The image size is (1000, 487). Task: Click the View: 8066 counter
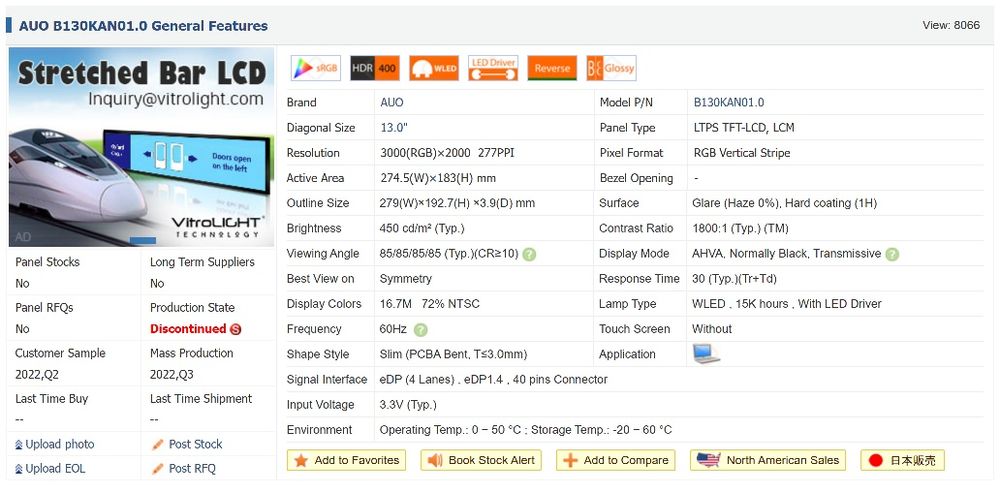[951, 25]
